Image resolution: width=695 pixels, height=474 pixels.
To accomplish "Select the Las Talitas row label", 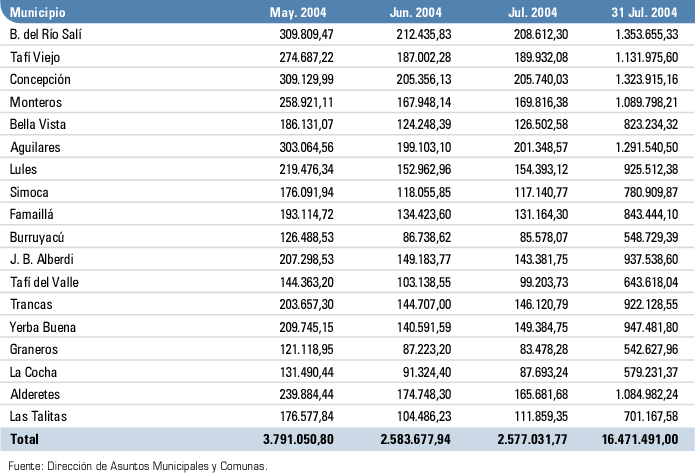I will click(x=35, y=415).
